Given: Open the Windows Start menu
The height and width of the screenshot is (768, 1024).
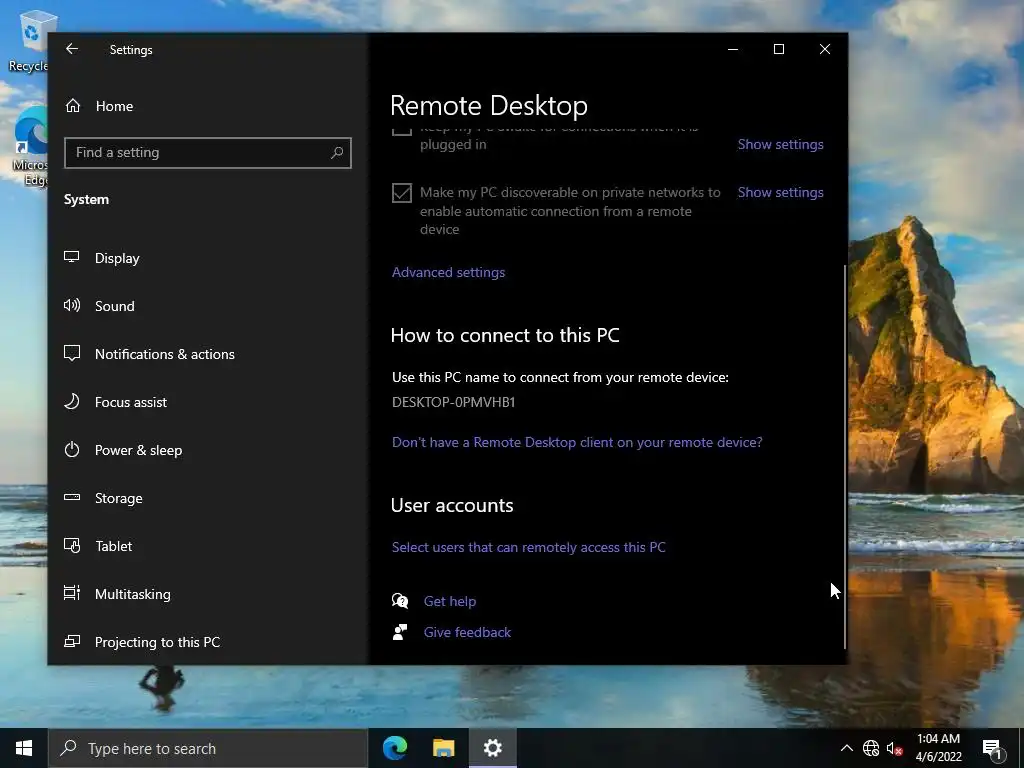Looking at the screenshot, I should [x=24, y=748].
